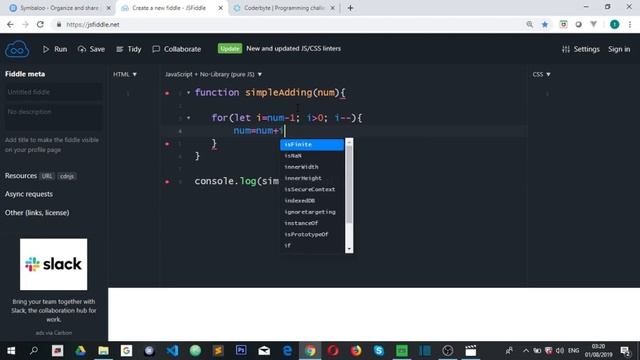Click the cdnjs badge in Resources

(x=67, y=176)
